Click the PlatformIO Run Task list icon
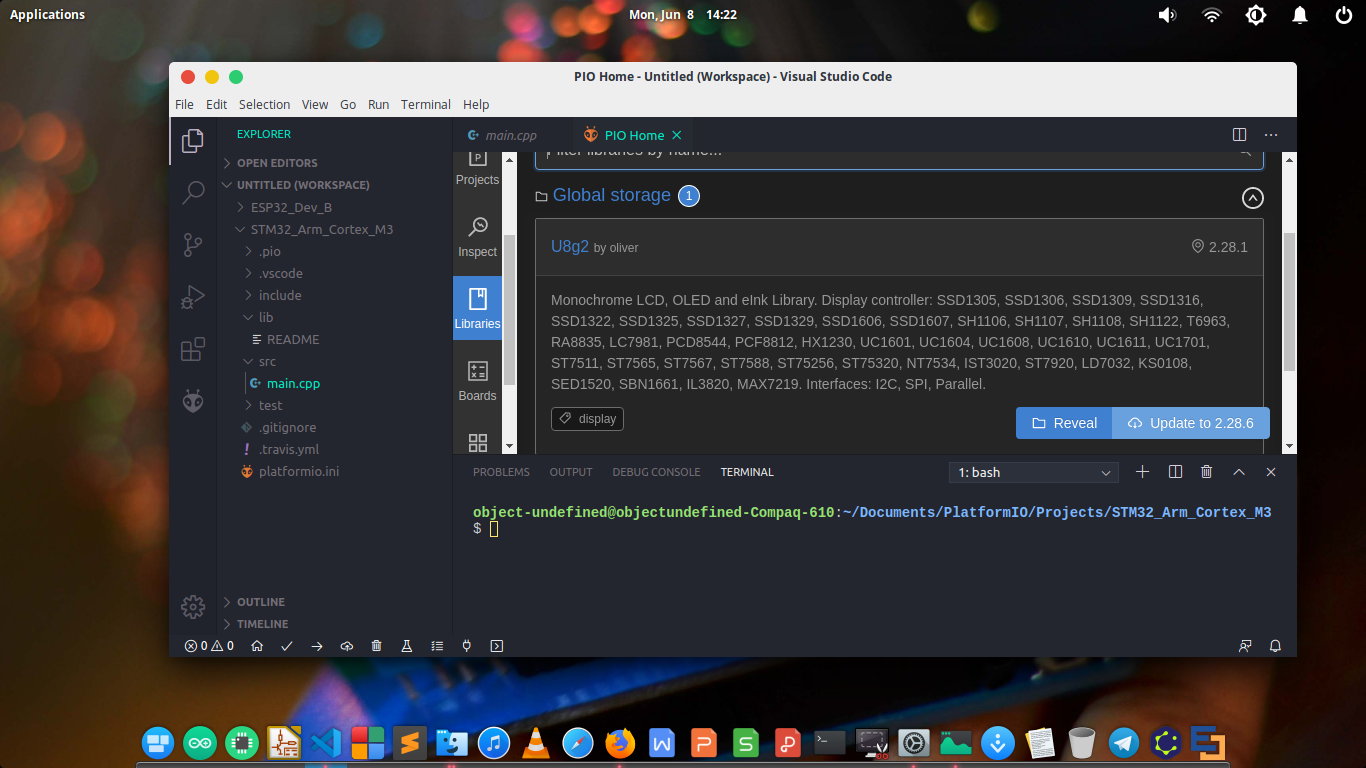Screen dimensions: 1366x768 [437, 646]
